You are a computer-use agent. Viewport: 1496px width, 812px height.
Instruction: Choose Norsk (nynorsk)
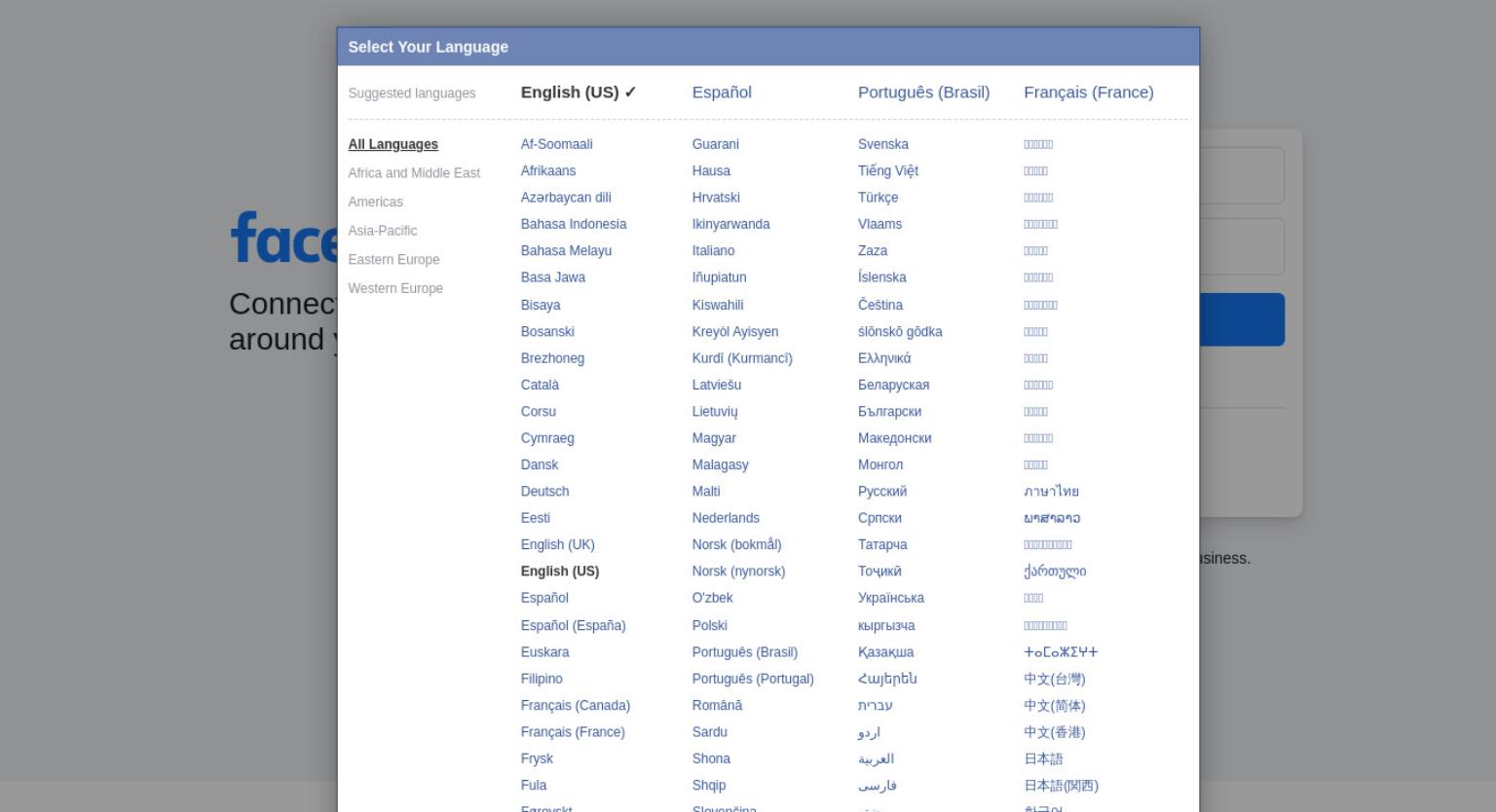tap(739, 572)
